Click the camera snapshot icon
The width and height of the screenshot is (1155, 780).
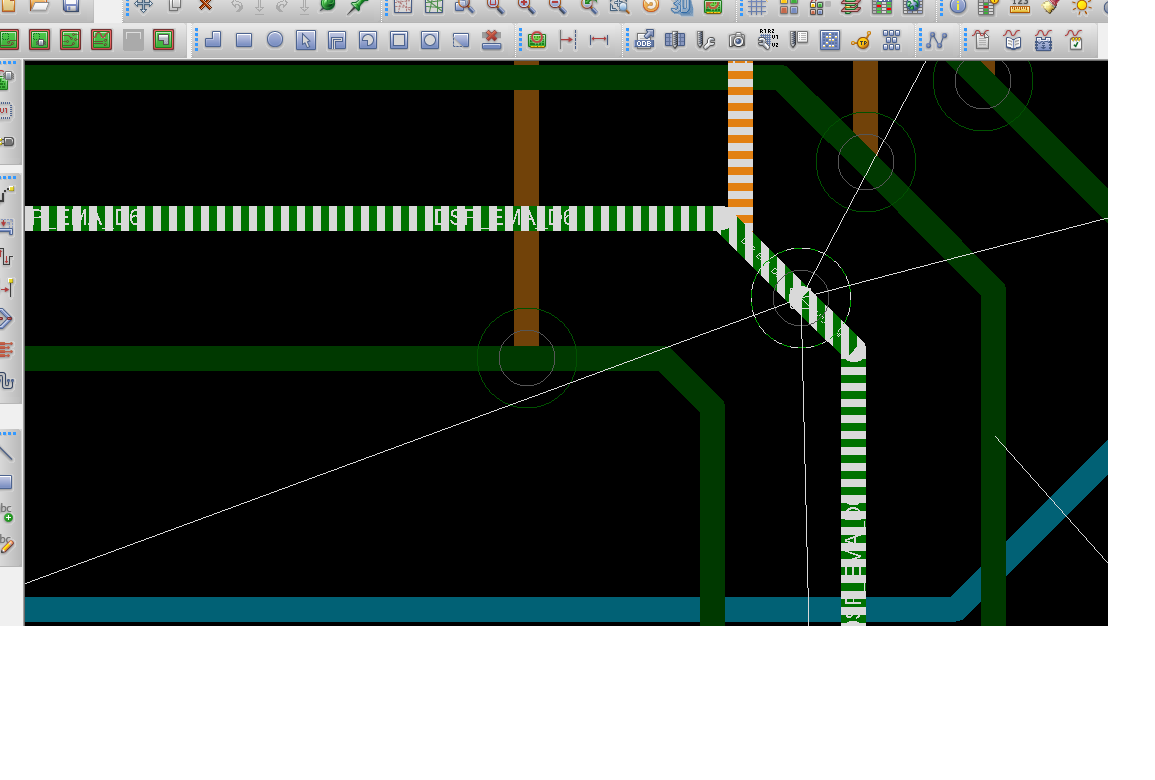coord(737,40)
